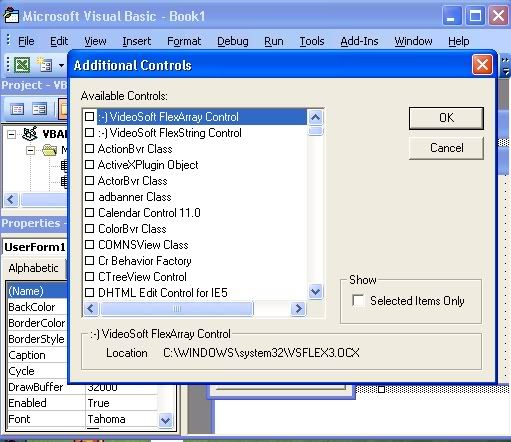The image size is (511, 442).
Task: Open the Insert menu
Action: 136,41
